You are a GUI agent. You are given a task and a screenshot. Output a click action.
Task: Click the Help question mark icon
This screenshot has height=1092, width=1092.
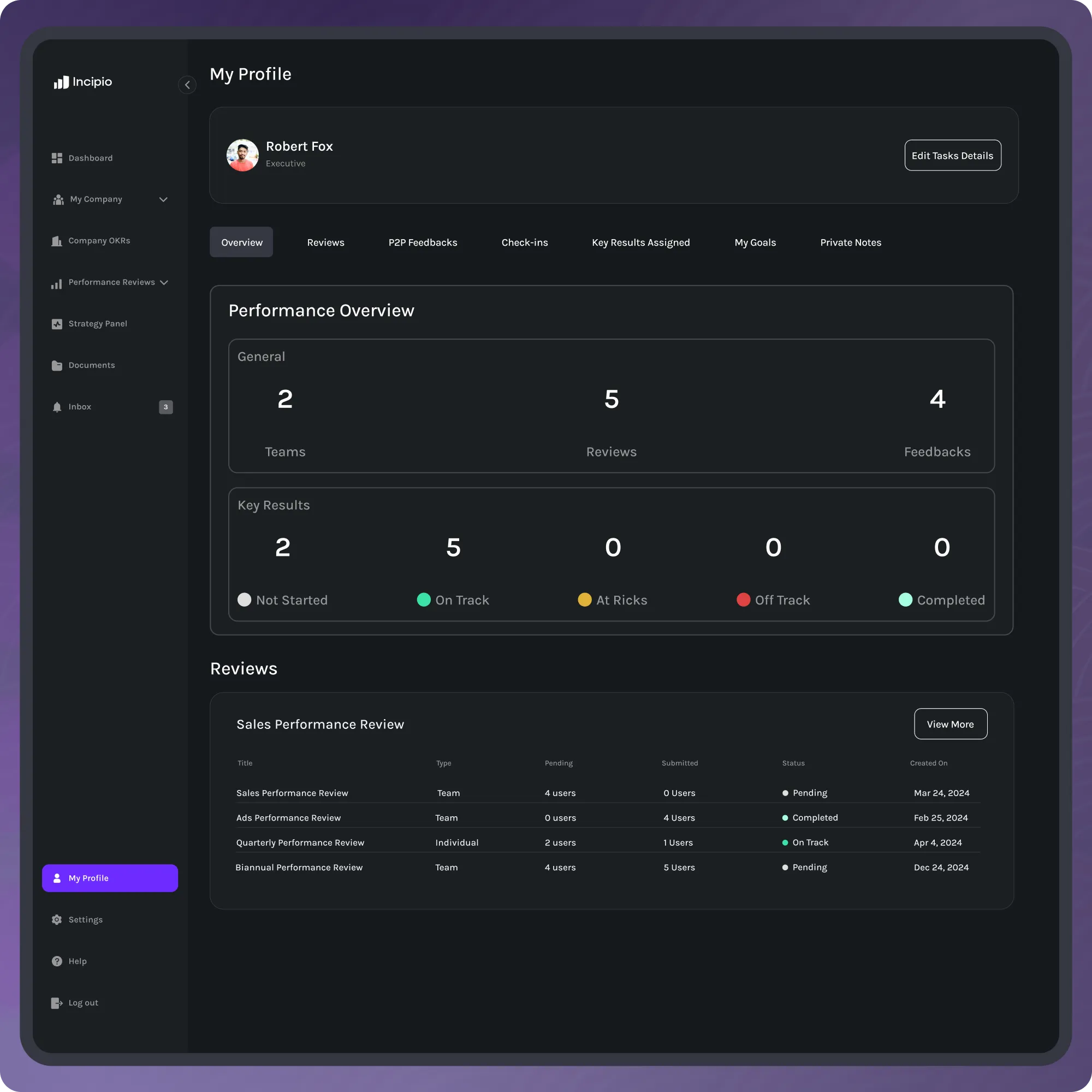click(57, 962)
